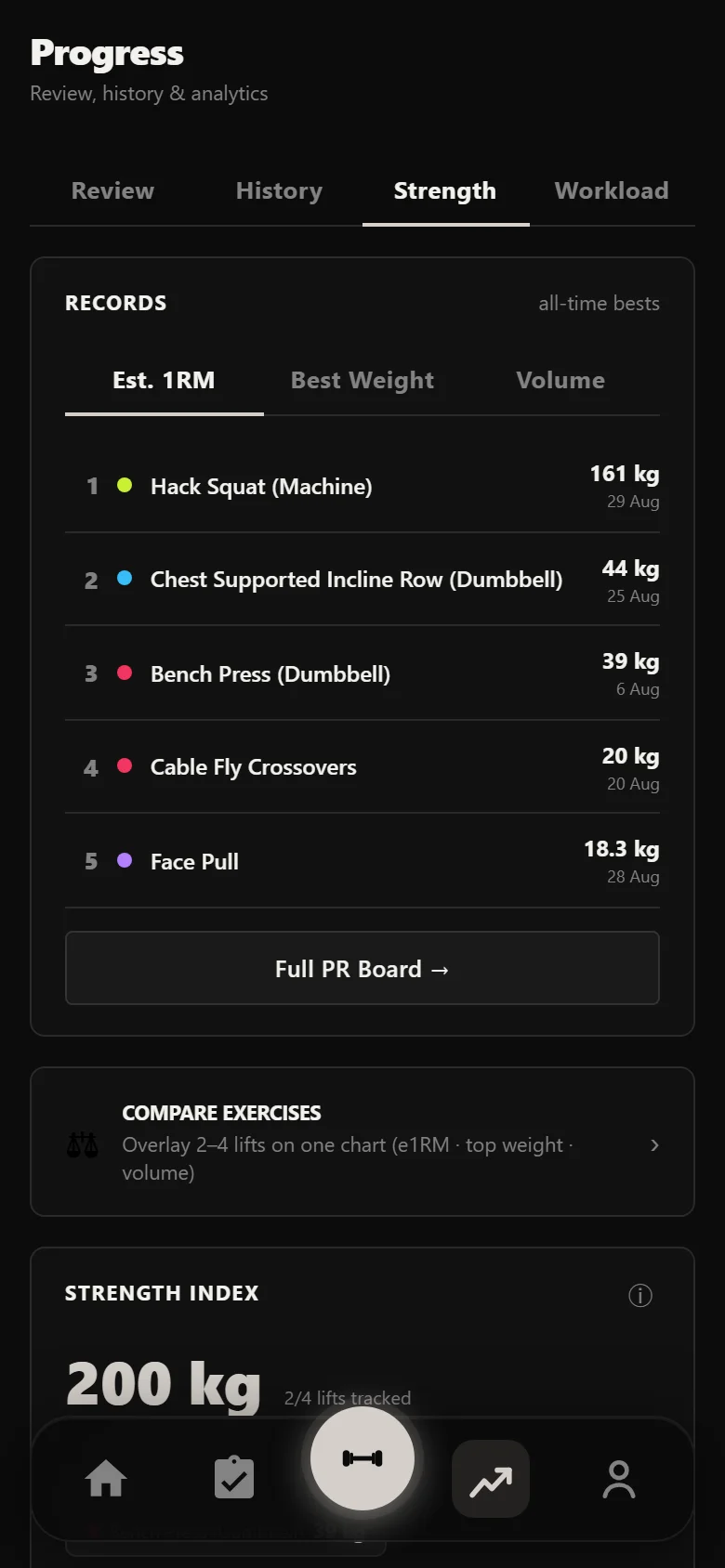Open the profile person icon

[x=619, y=1478]
